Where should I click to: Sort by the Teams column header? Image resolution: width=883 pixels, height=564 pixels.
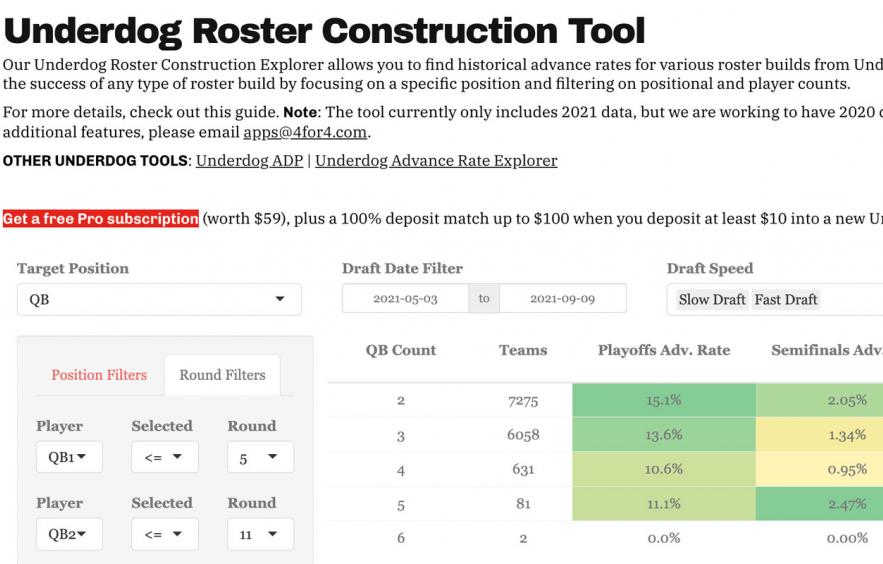pyautogui.click(x=523, y=350)
